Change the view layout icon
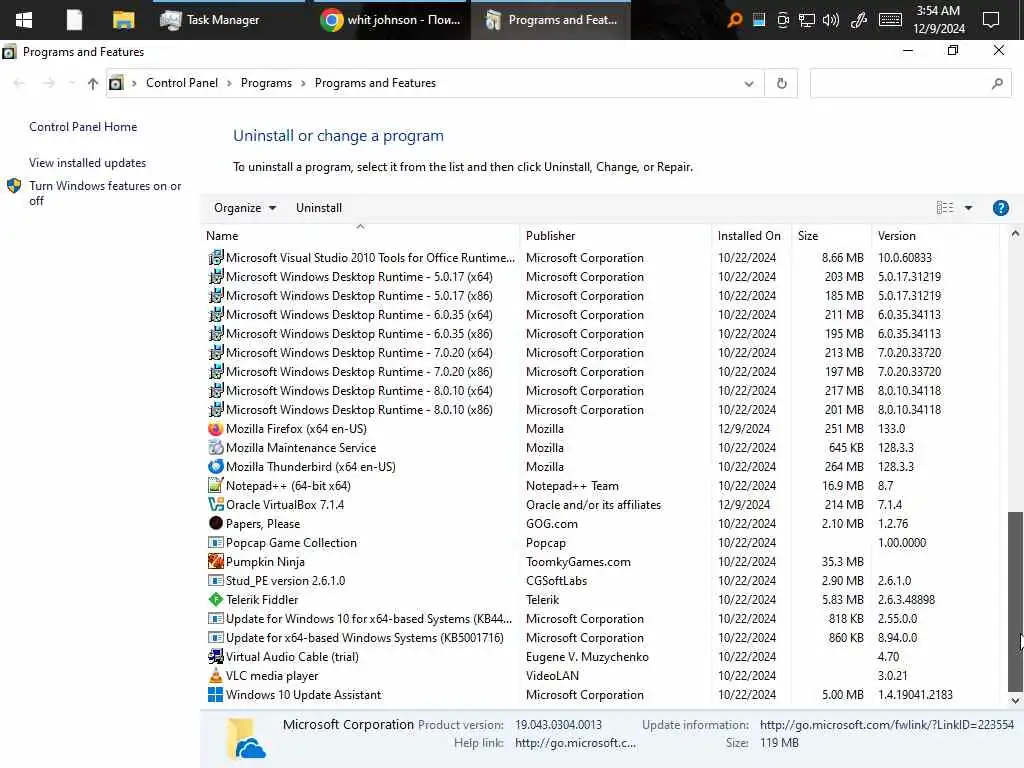The image size is (1024, 768). (x=944, y=208)
